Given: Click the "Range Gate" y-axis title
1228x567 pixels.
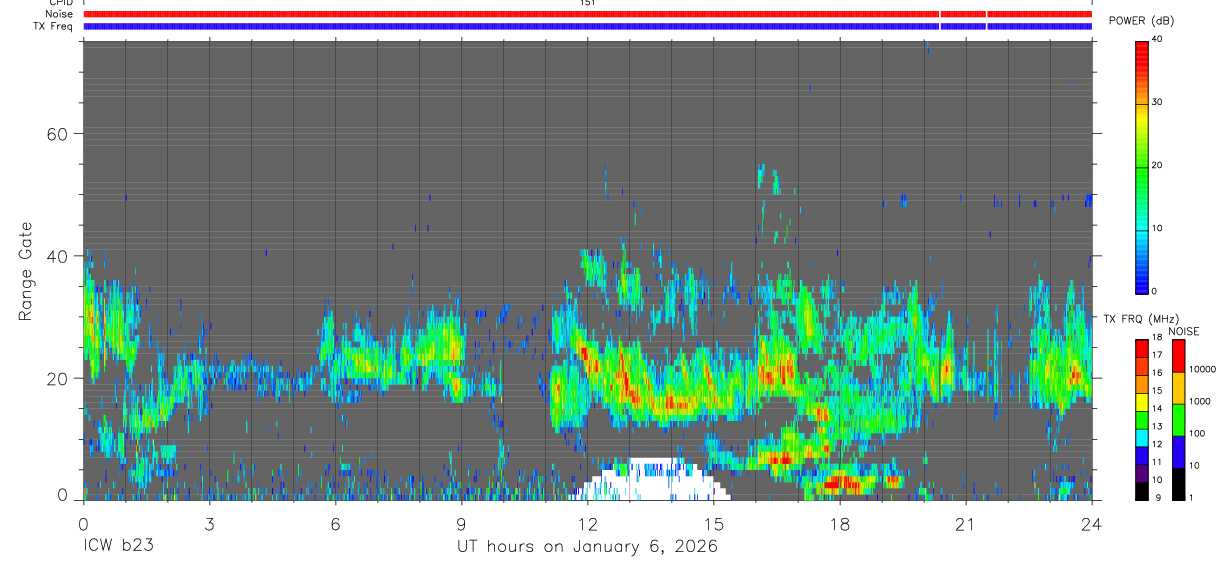Looking at the screenshot, I should click(26, 271).
